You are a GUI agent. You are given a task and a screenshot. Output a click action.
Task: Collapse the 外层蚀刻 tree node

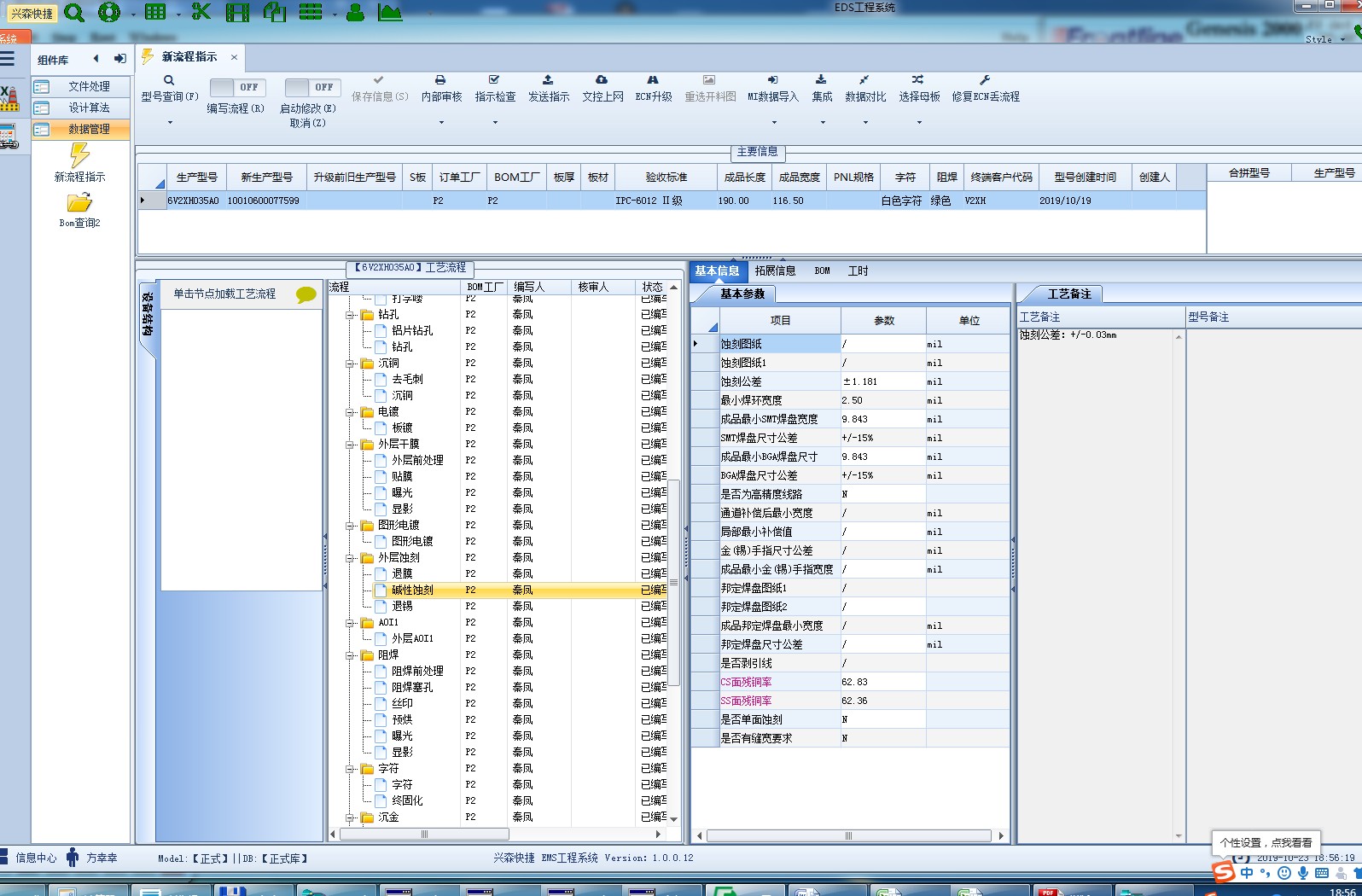(349, 558)
